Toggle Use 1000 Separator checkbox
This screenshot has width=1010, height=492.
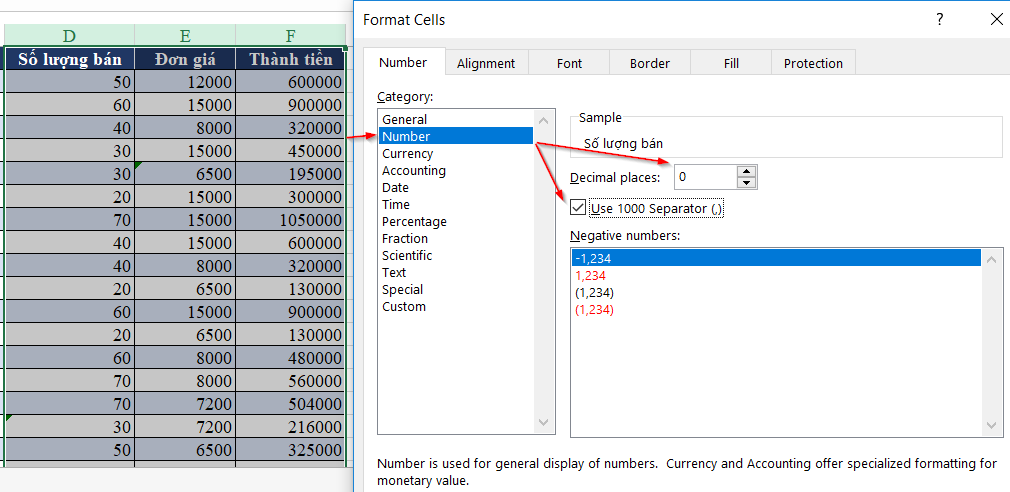pos(578,208)
